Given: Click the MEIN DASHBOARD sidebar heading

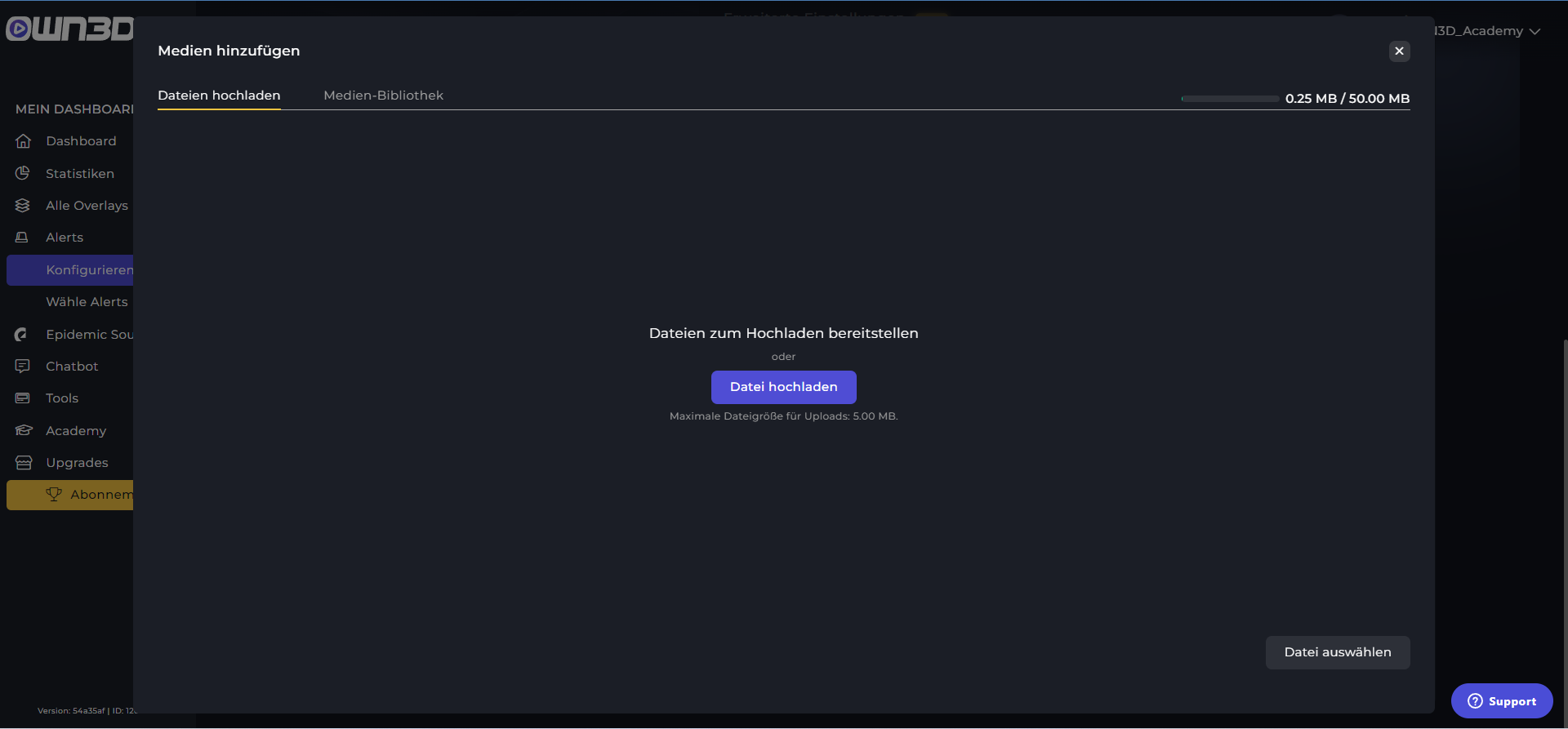Looking at the screenshot, I should pos(74,109).
